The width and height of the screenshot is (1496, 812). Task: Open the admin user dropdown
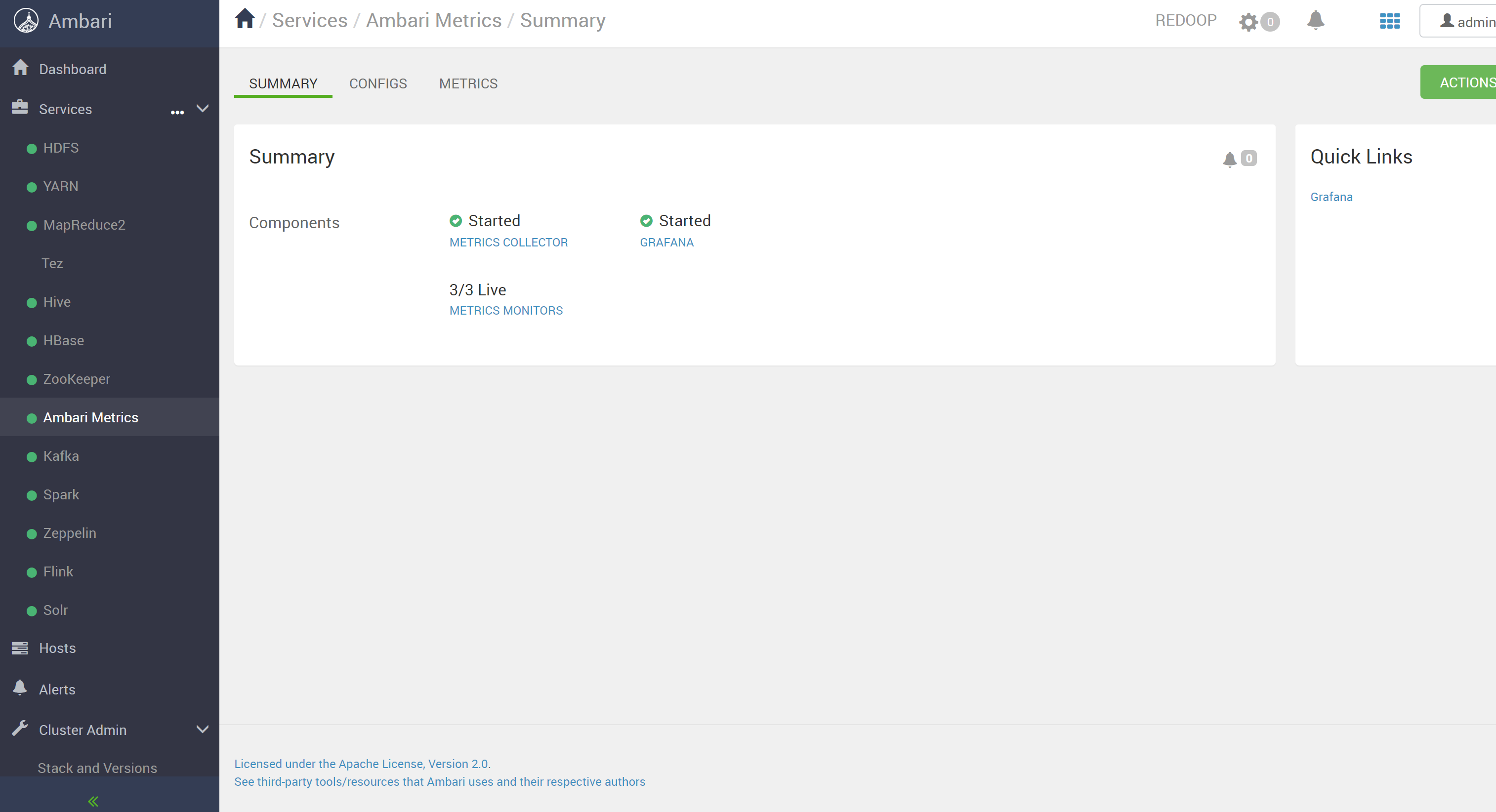(x=1457, y=21)
